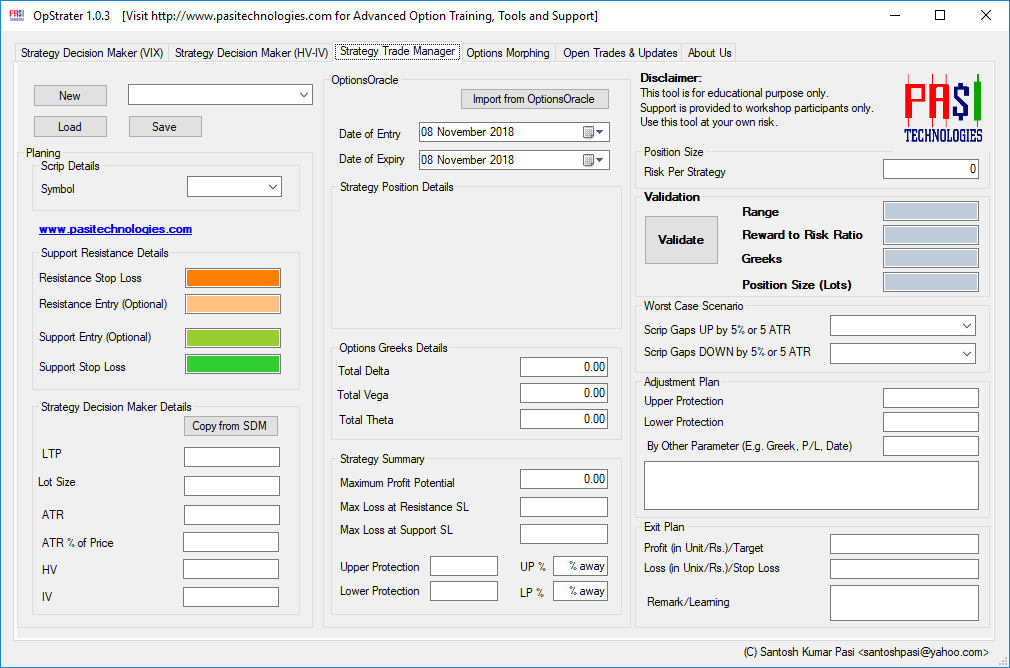Open the About Us tab
1010x668 pixels.
[x=709, y=53]
